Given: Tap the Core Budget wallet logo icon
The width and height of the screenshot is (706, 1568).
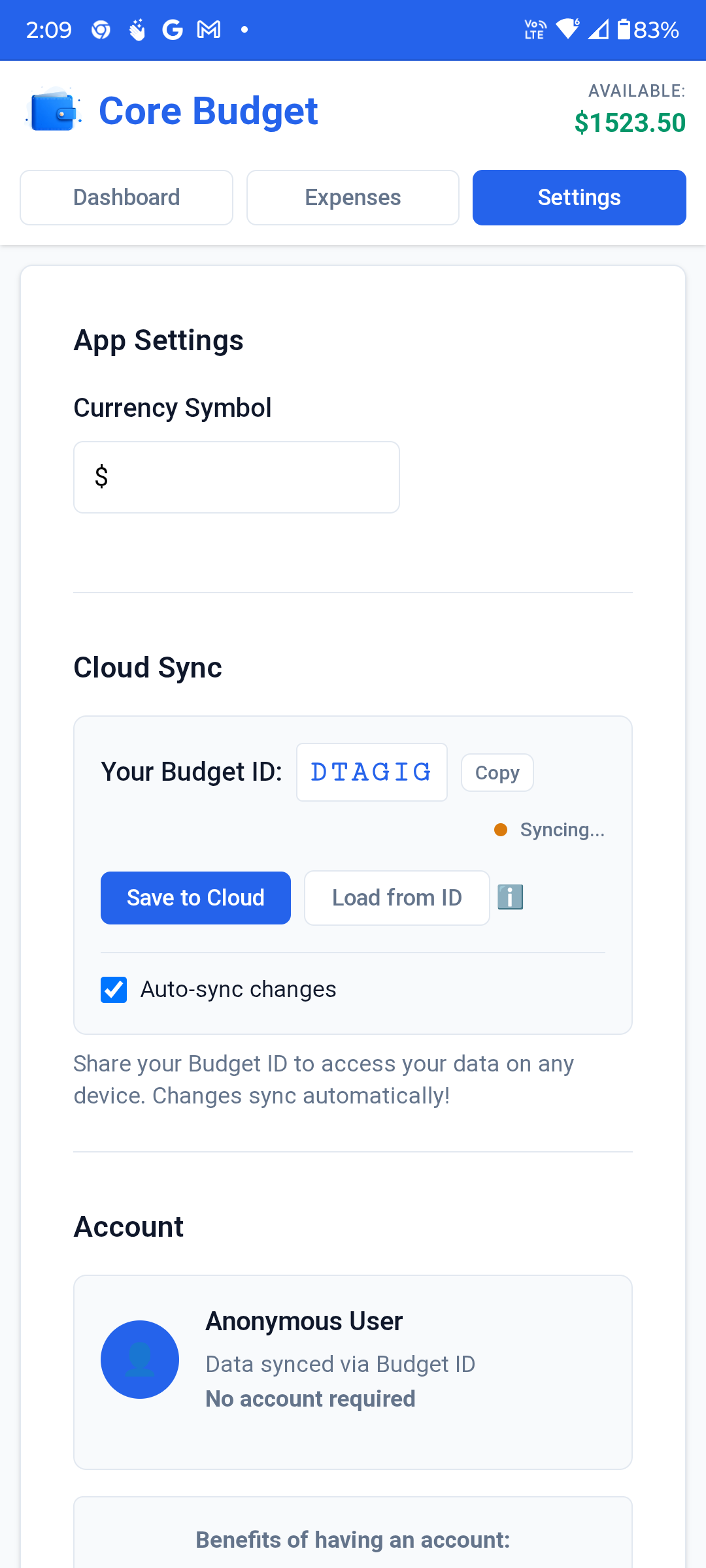Looking at the screenshot, I should tap(54, 110).
